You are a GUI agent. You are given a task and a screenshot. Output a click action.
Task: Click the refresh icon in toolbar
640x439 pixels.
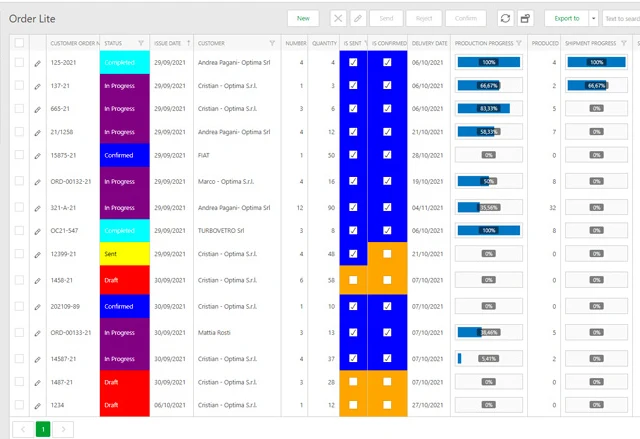[505, 18]
